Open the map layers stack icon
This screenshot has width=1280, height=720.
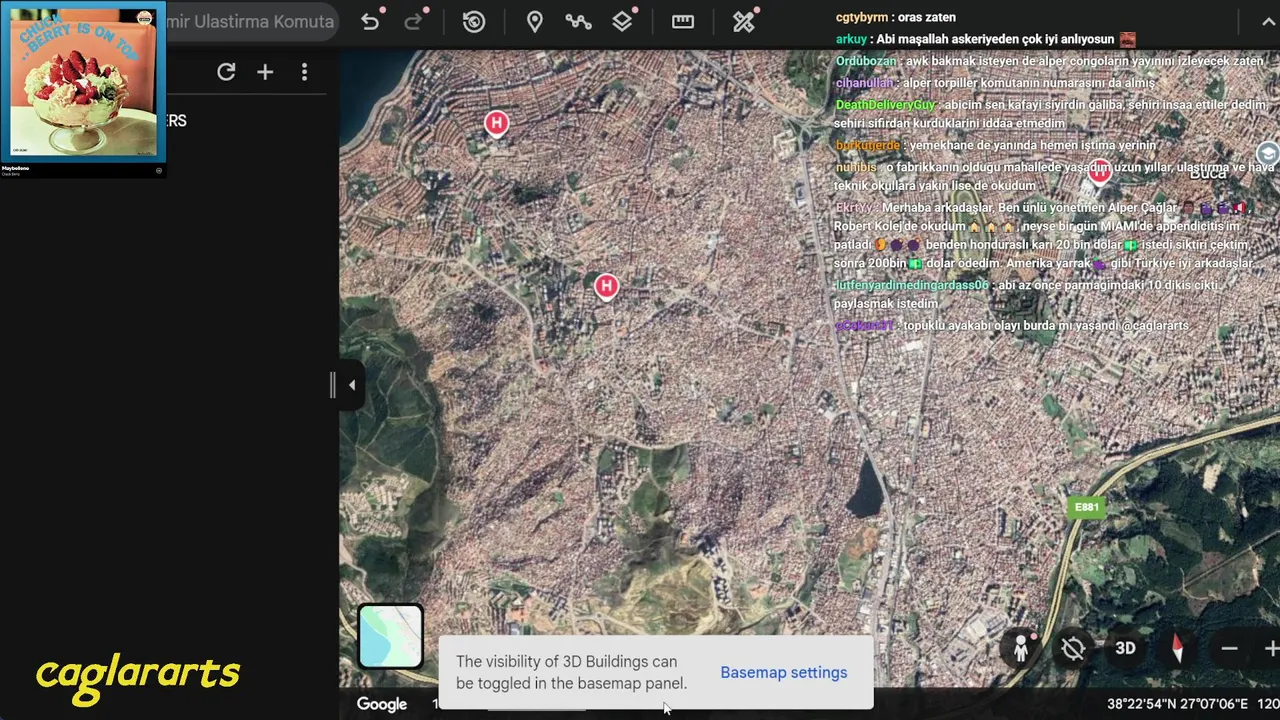[623, 22]
